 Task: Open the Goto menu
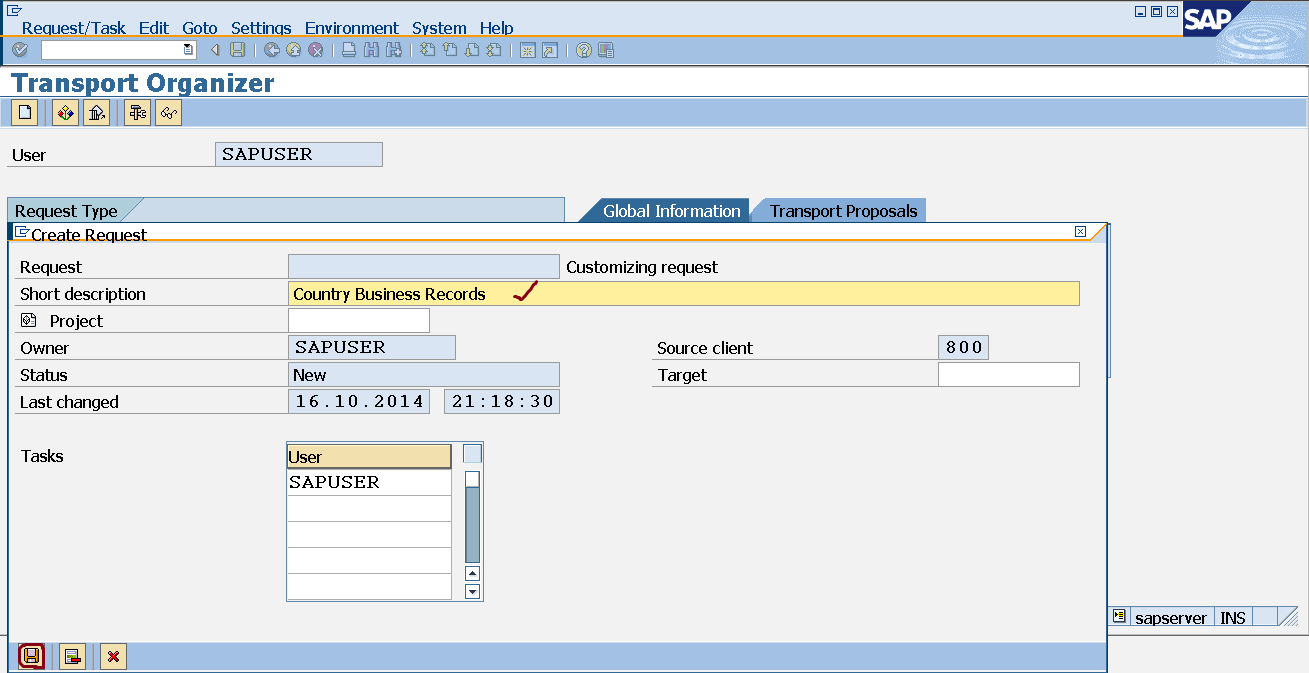199,28
